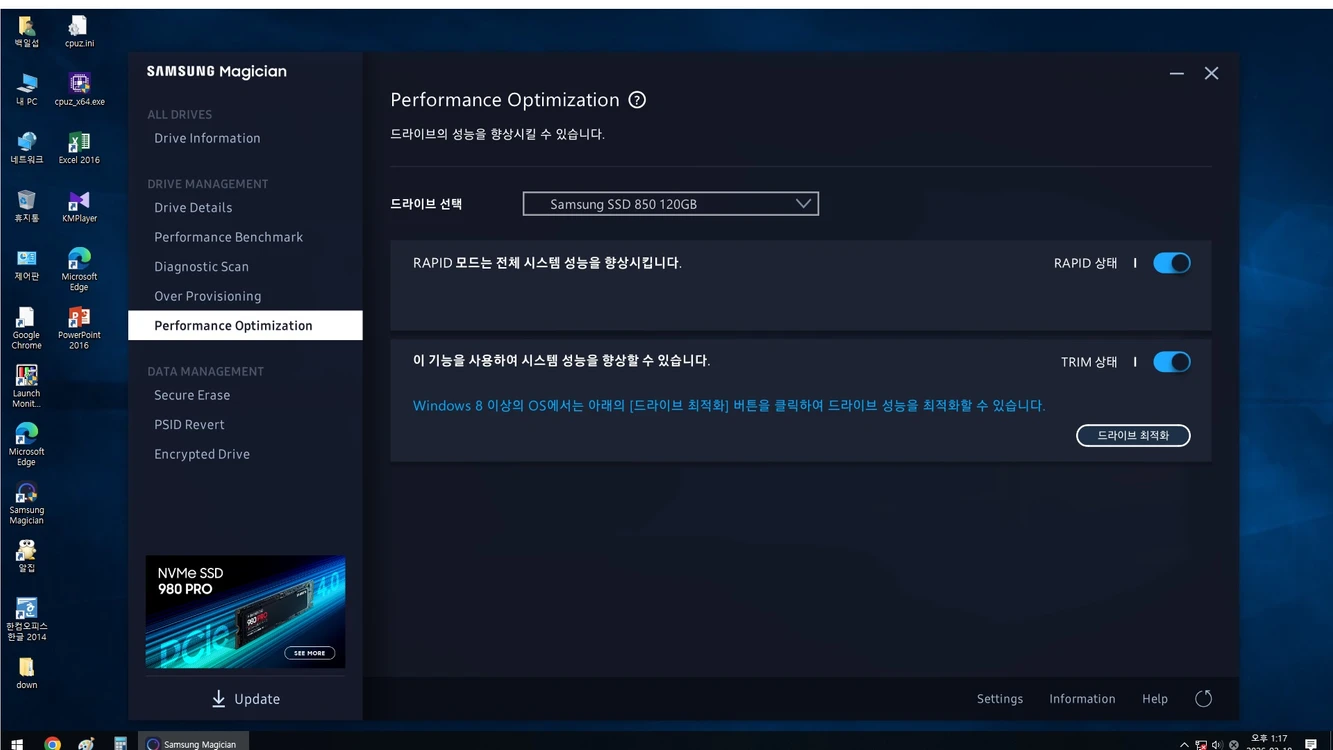Screen dimensions: 1333x750
Task: Open Diagnostic Scan page
Action: pyautogui.click(x=201, y=267)
